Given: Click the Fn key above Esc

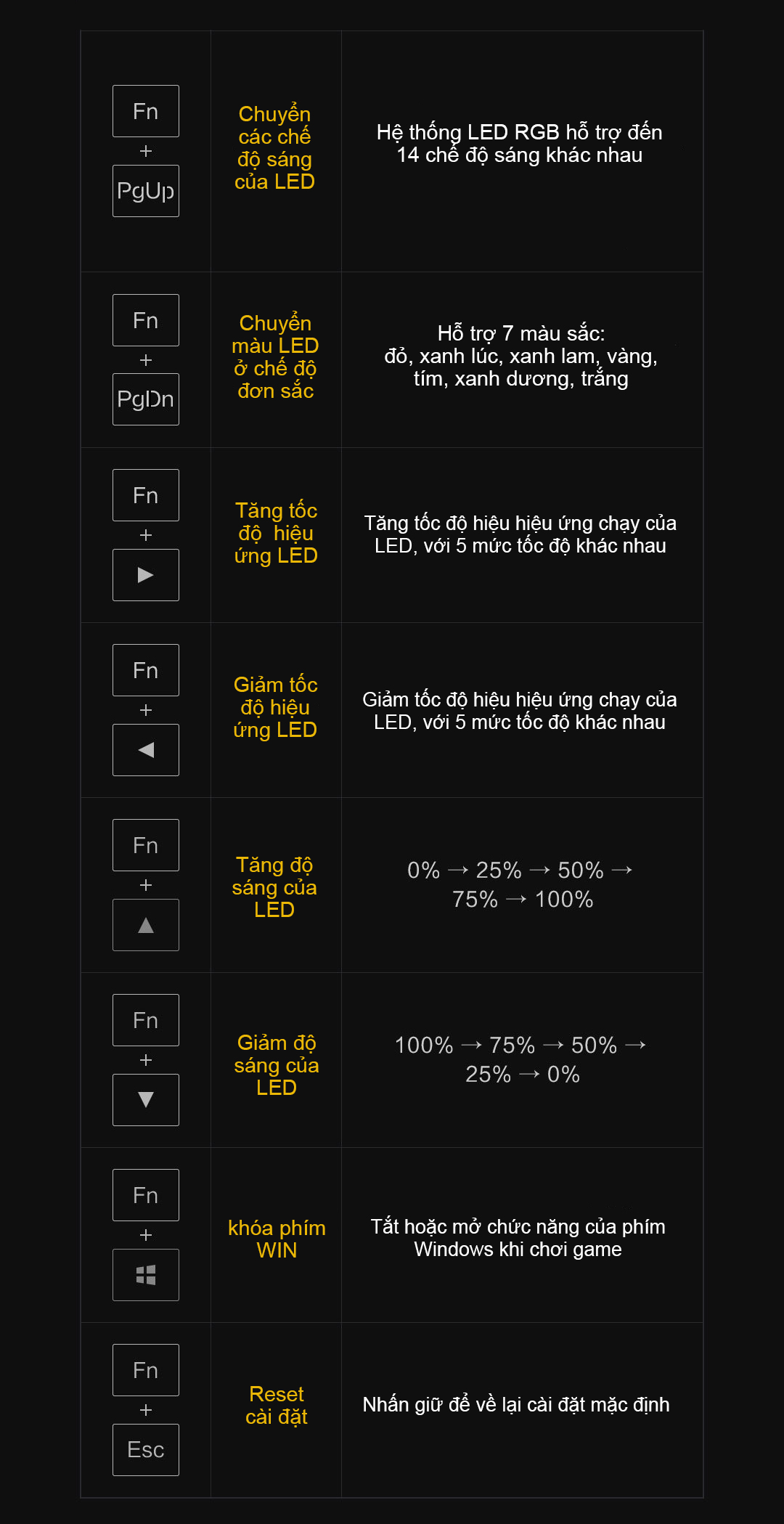Looking at the screenshot, I should 145,1370.
